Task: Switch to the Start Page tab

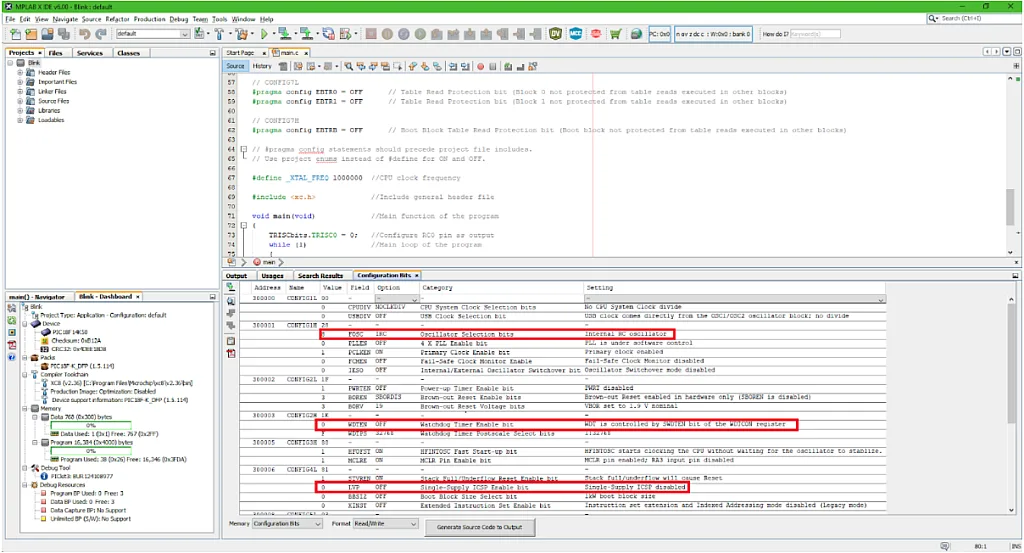Action: click(x=239, y=52)
